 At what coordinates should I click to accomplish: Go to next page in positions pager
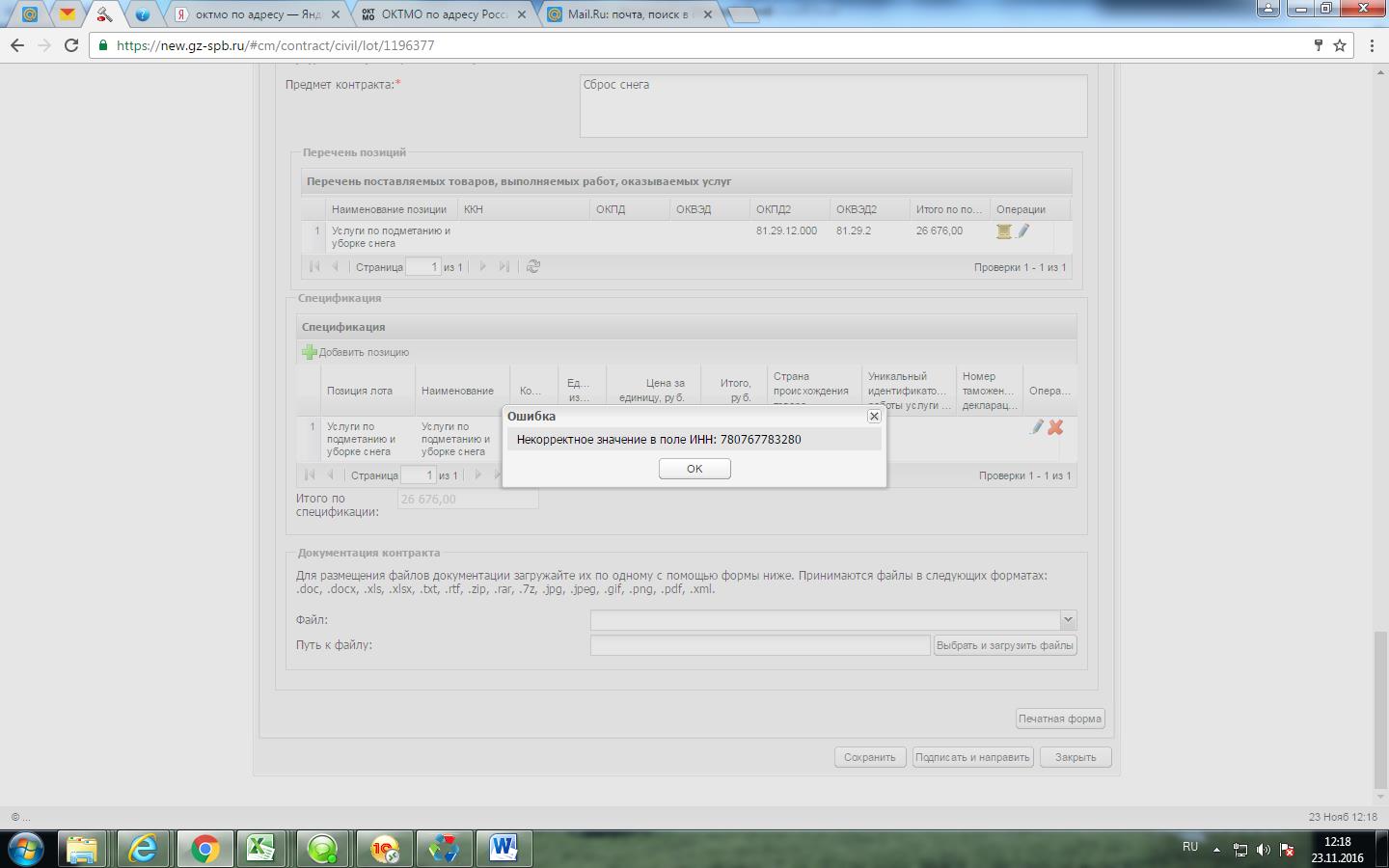(483, 266)
